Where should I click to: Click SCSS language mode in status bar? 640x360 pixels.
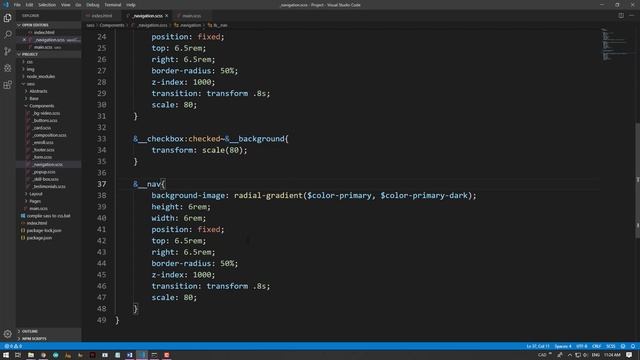pyautogui.click(x=611, y=346)
